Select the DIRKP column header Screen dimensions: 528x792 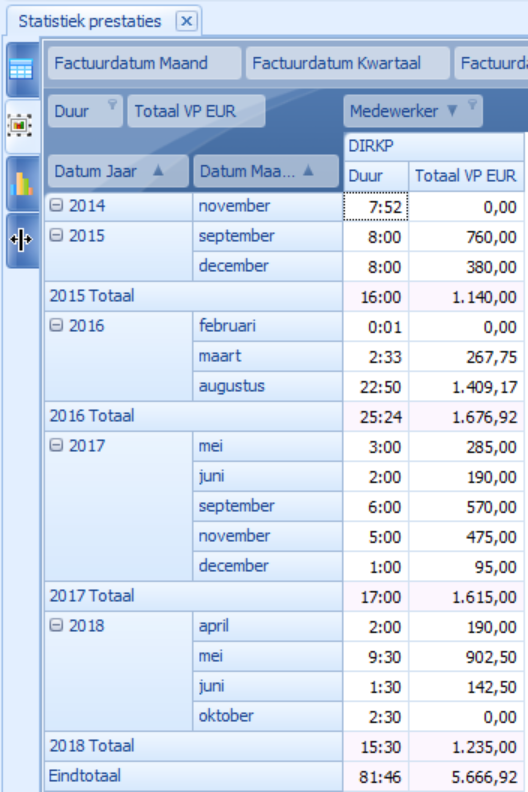coord(434,146)
